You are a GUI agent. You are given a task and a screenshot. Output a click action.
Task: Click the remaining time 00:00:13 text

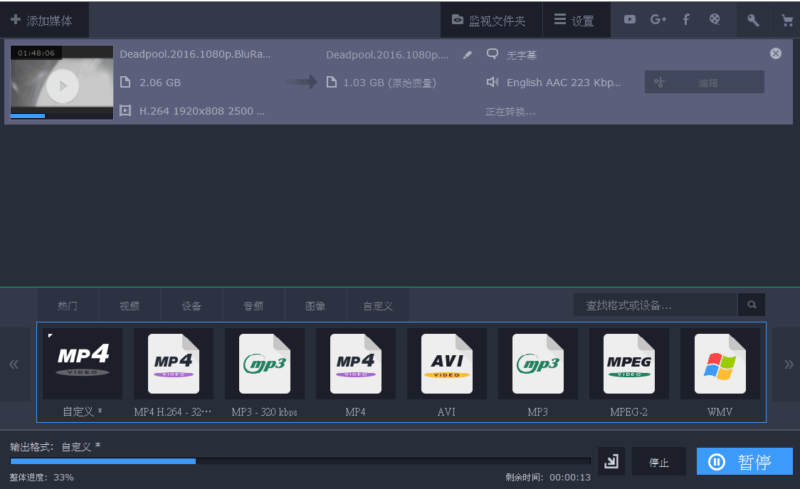[x=548, y=477]
